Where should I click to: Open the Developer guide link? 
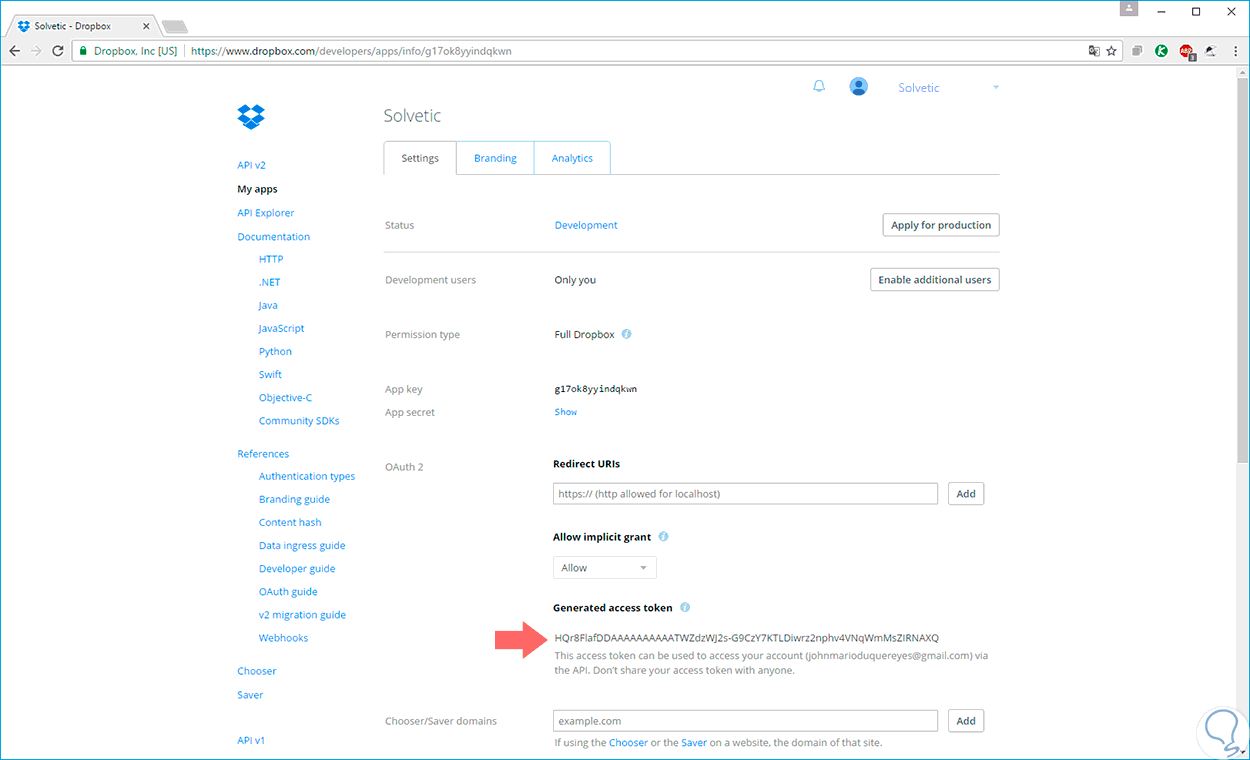(297, 569)
